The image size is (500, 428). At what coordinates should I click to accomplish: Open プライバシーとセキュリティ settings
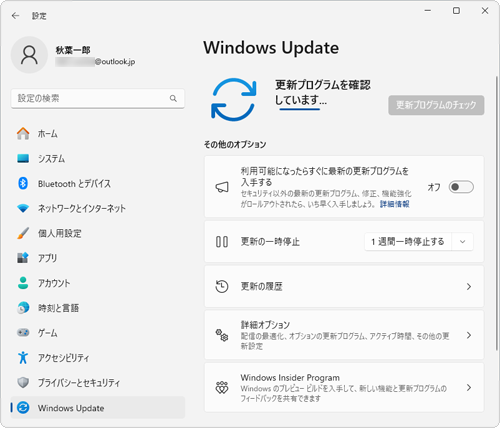tap(98, 383)
